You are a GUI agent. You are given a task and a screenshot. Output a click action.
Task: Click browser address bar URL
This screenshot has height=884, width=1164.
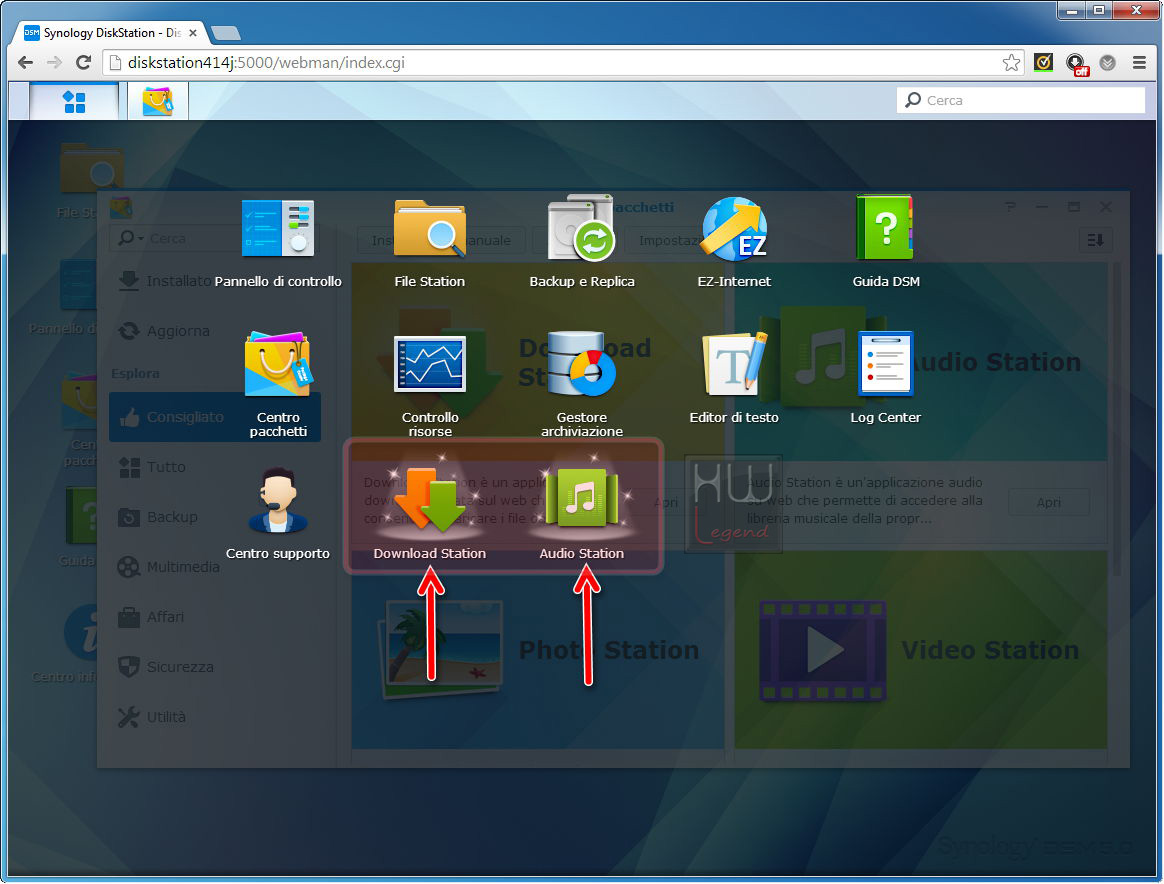[266, 62]
